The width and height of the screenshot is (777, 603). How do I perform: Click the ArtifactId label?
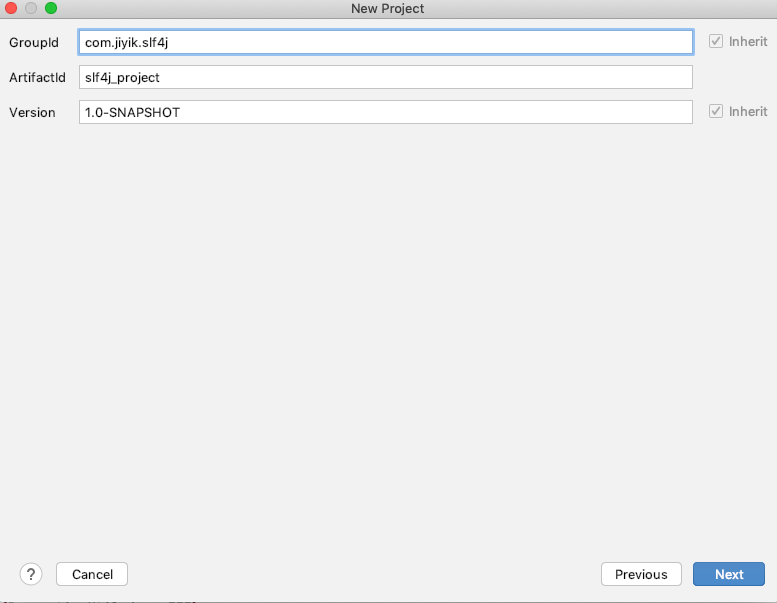(x=37, y=78)
